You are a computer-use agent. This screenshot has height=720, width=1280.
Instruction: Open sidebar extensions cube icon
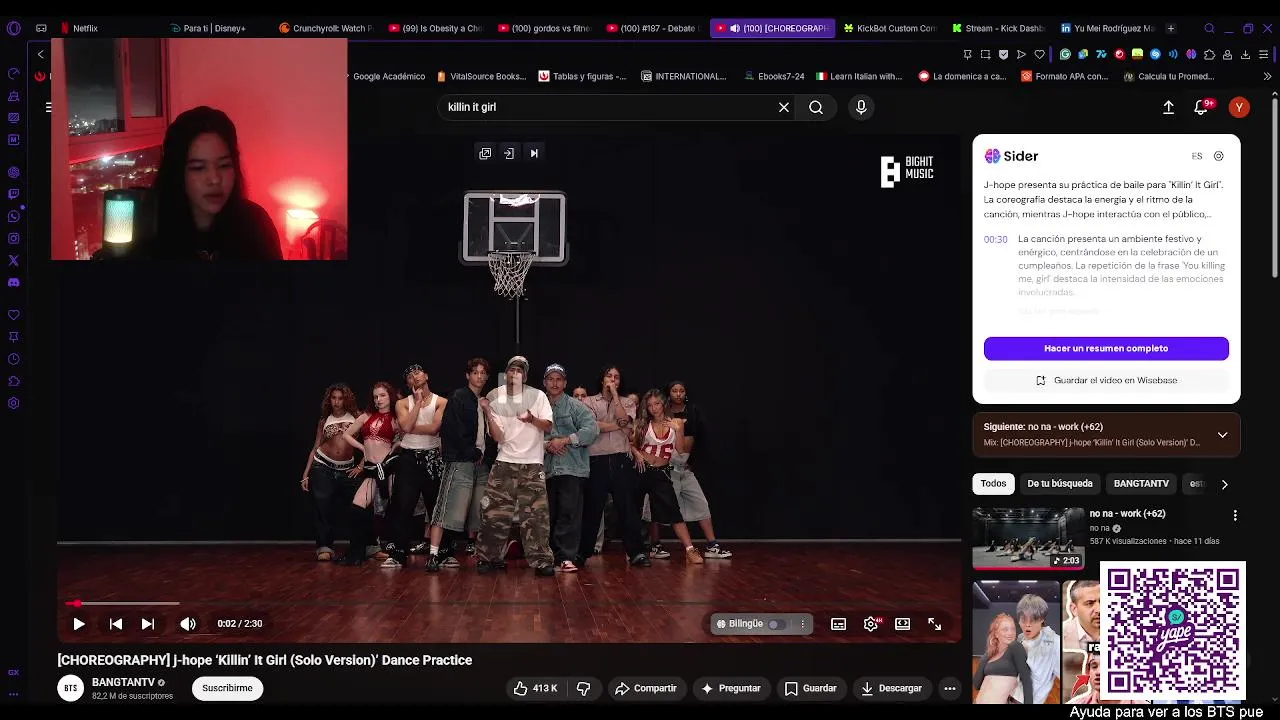[x=14, y=381]
